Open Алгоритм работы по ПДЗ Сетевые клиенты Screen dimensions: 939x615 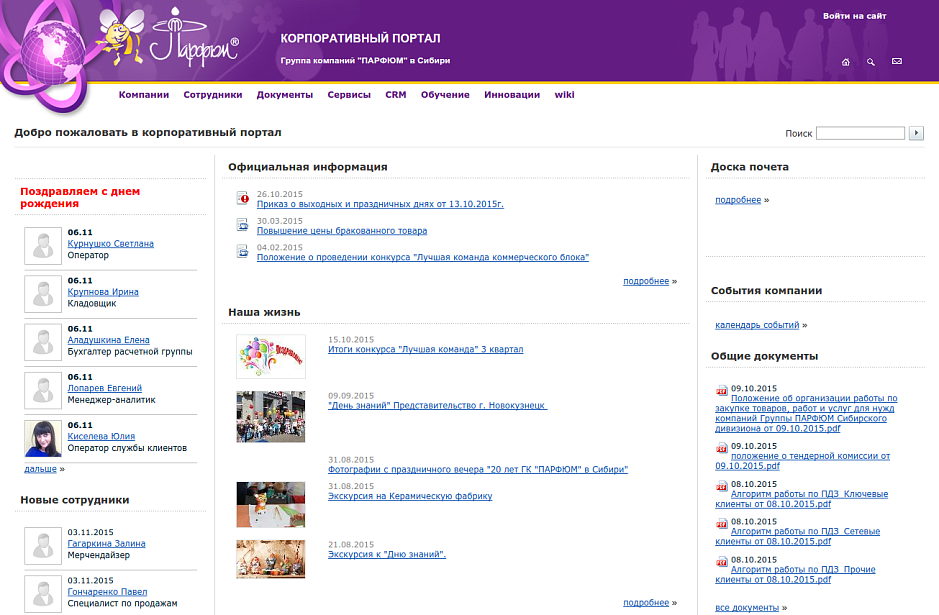coord(798,537)
